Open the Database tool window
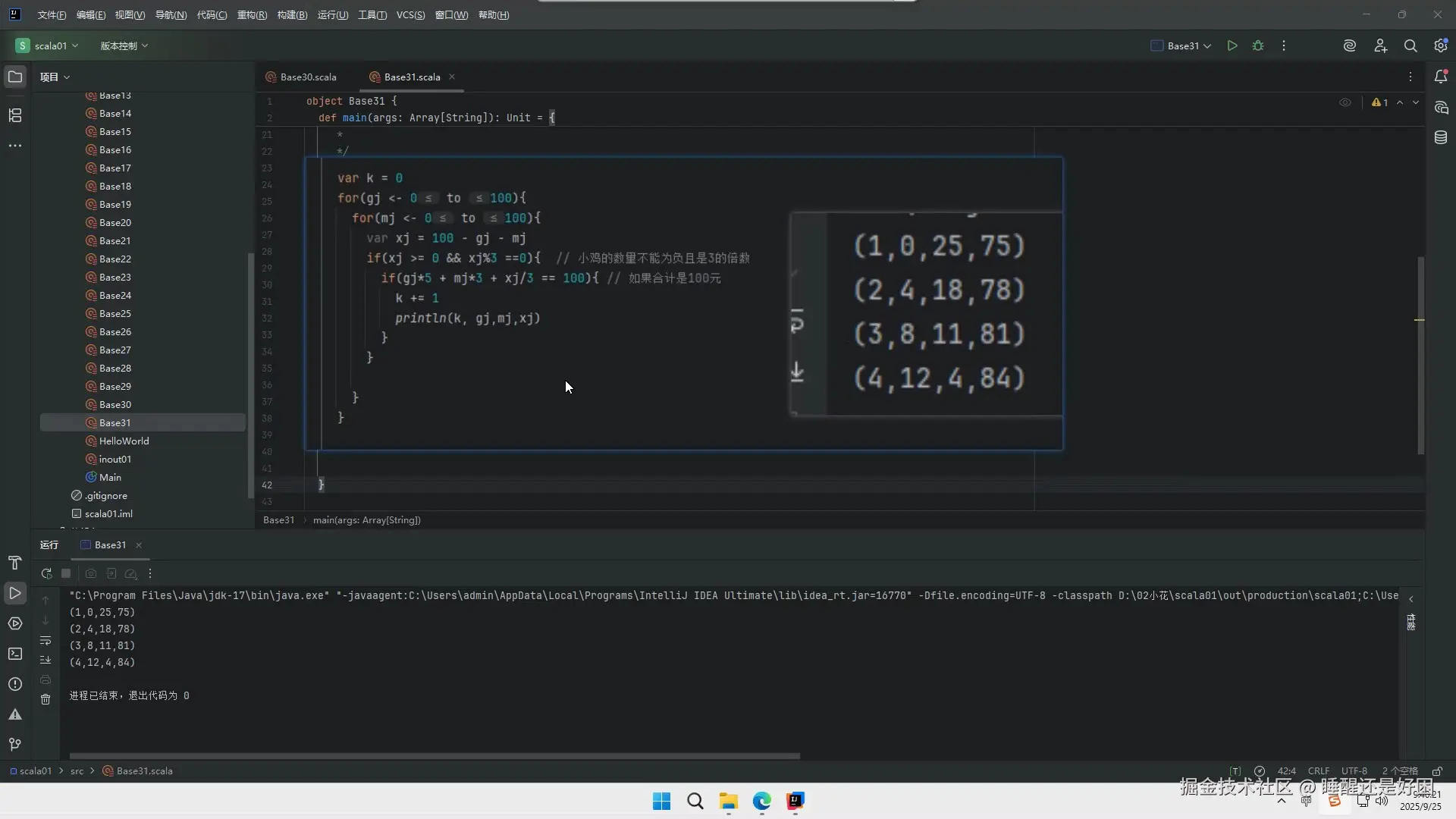Image resolution: width=1456 pixels, height=819 pixels. (x=1441, y=137)
